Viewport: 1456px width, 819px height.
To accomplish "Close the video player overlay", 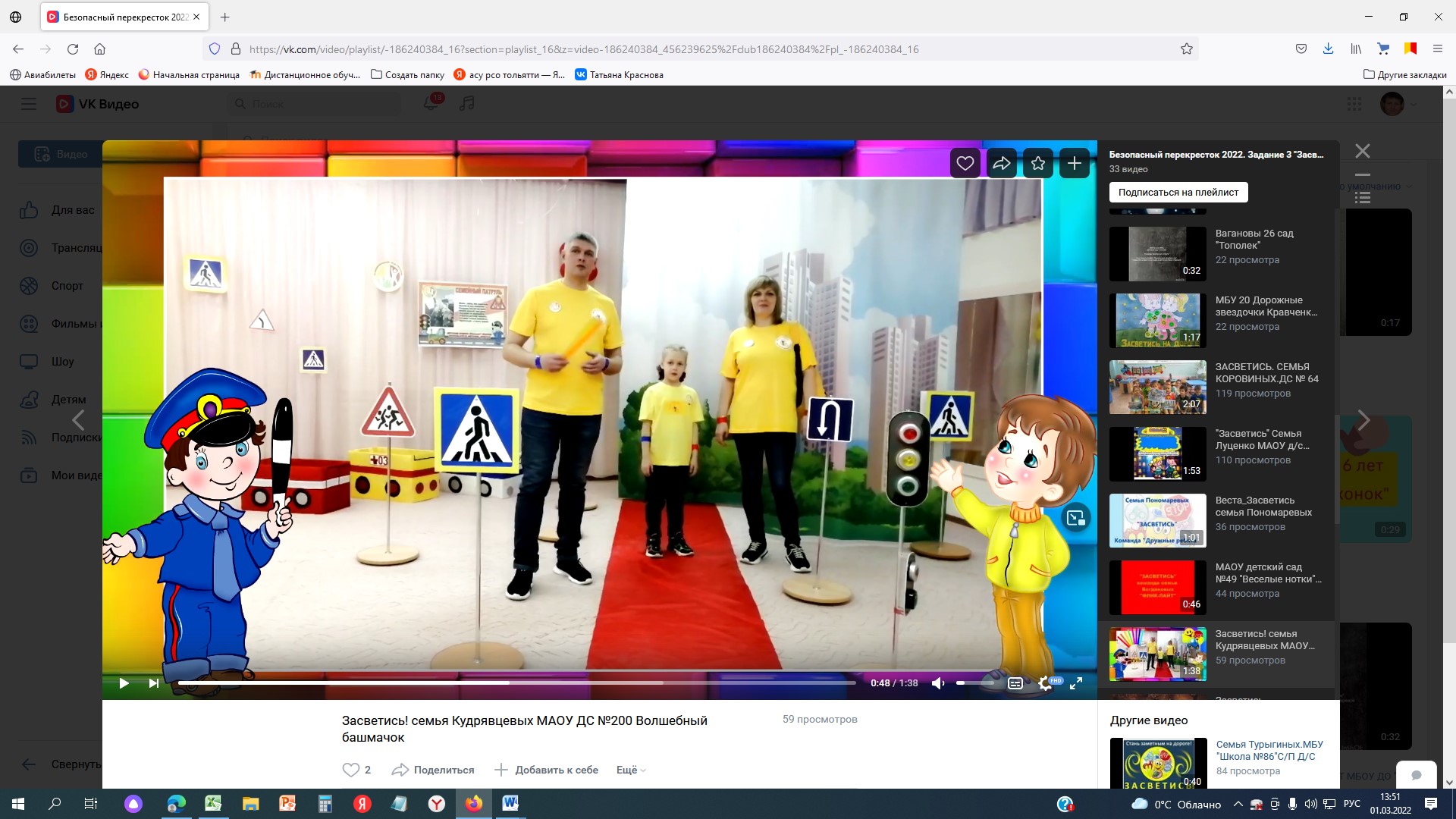I will [1363, 151].
